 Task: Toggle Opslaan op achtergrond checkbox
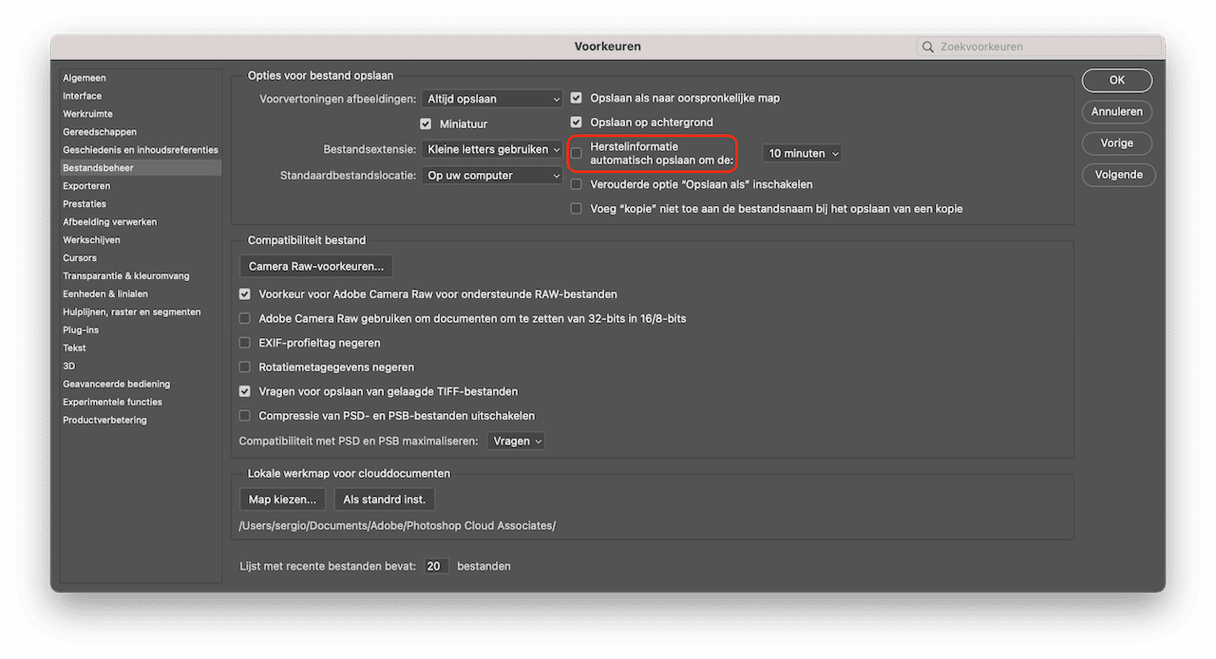[576, 122]
